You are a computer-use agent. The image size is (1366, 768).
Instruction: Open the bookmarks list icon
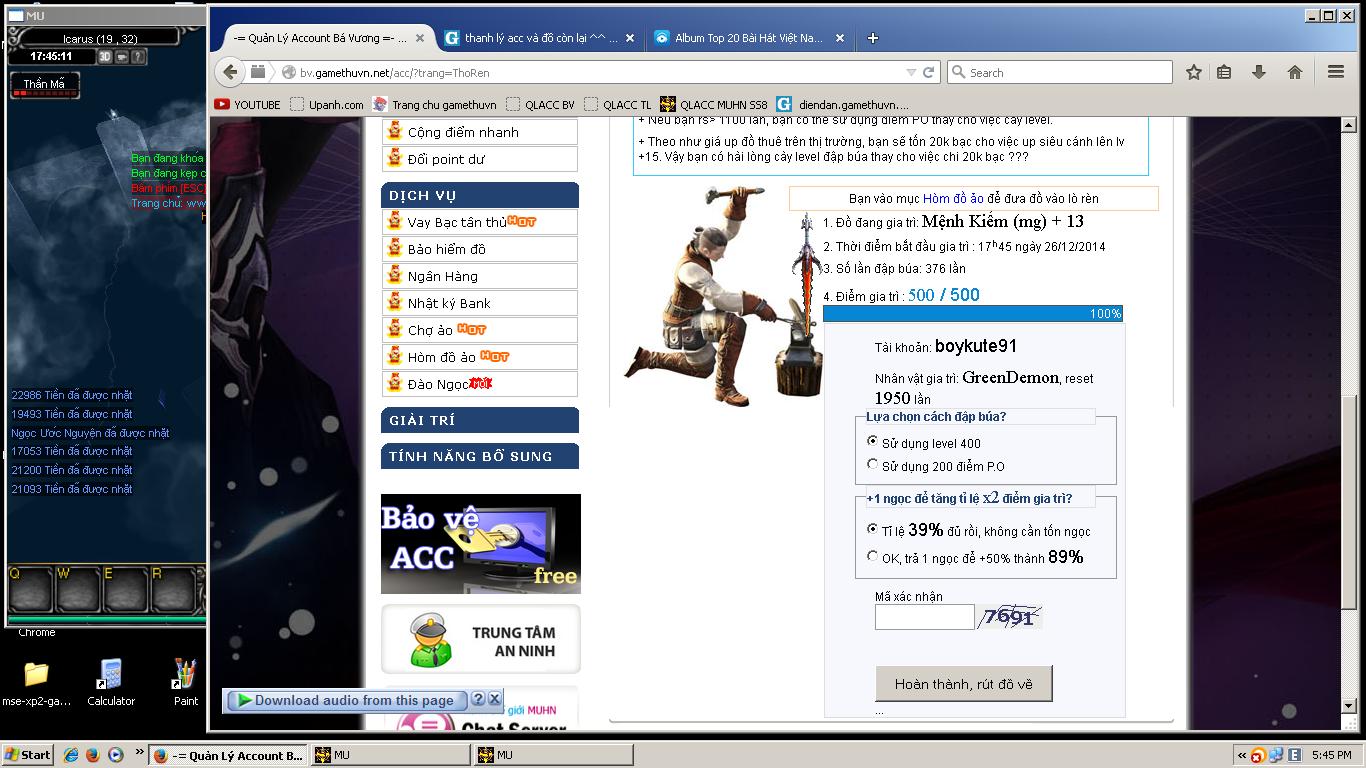coord(1224,72)
